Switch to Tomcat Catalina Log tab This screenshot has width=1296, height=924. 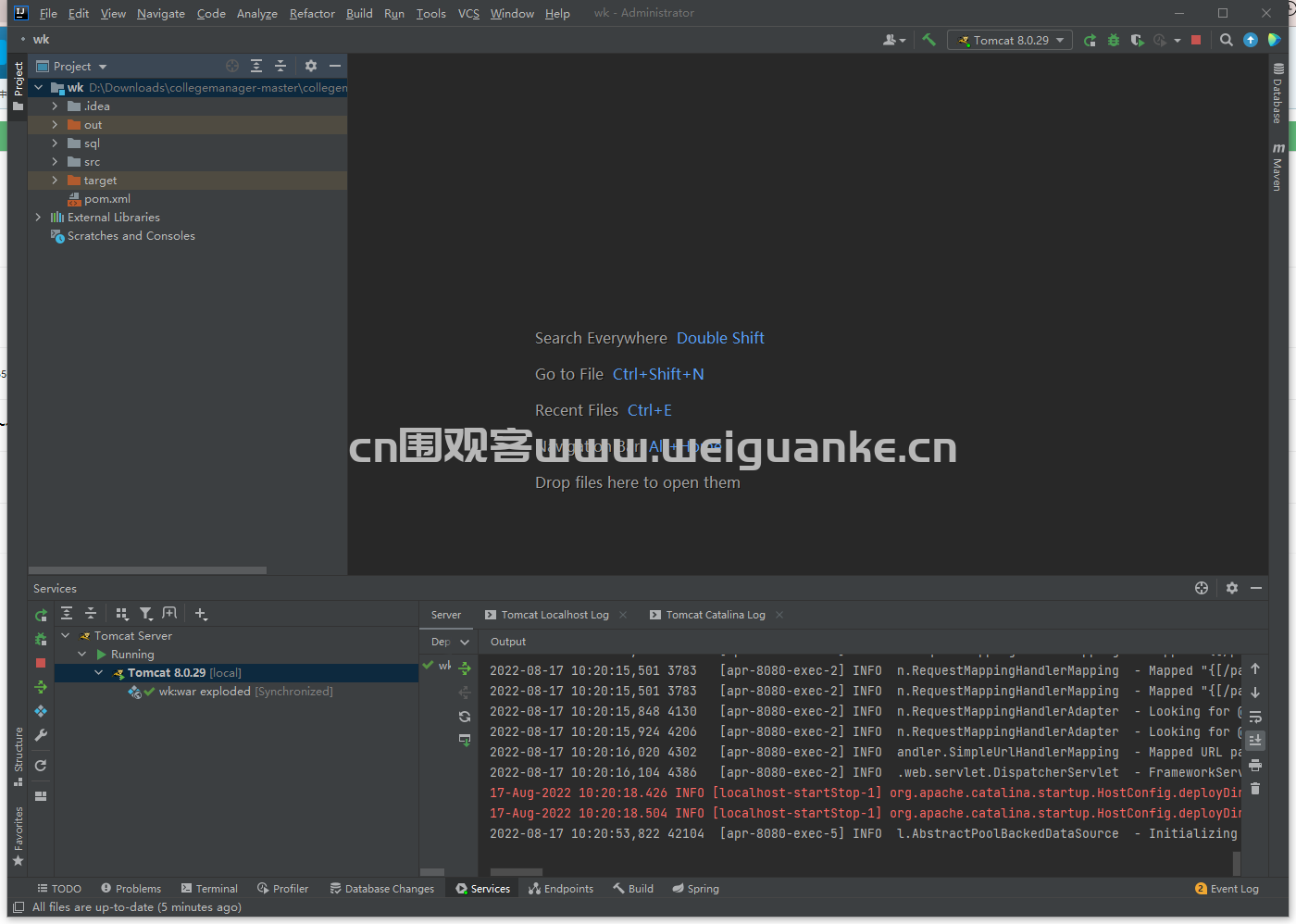point(708,615)
